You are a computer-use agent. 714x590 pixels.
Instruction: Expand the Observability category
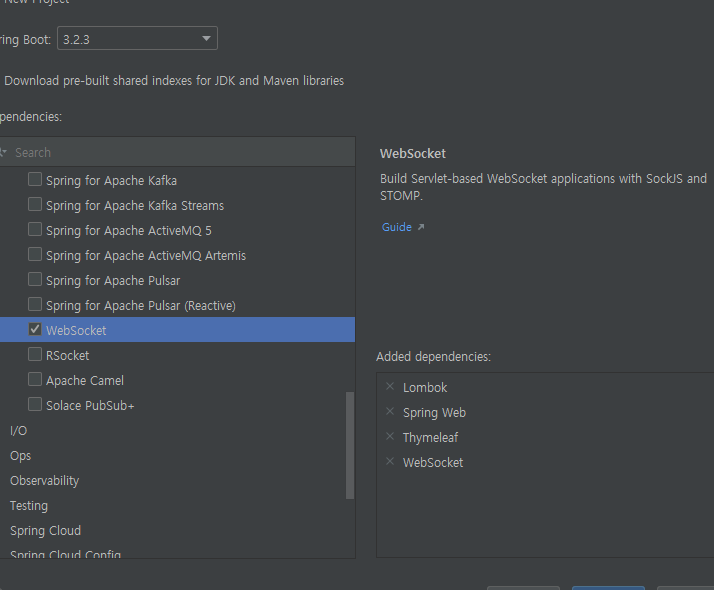[x=45, y=481]
